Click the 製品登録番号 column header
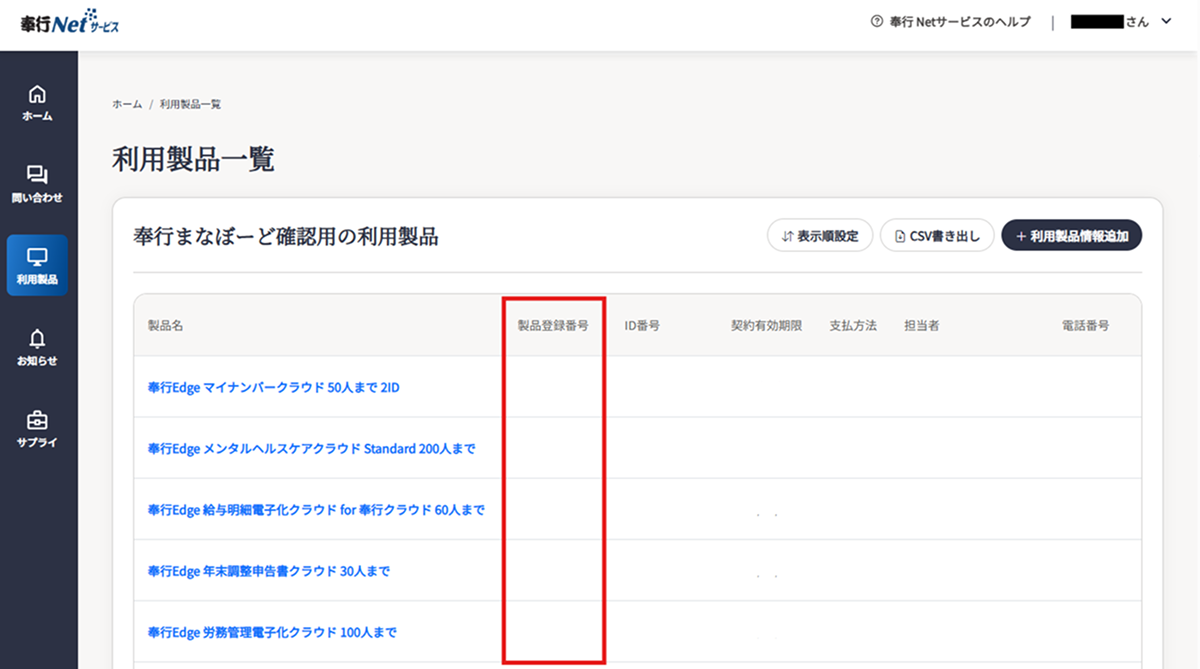The image size is (1200, 669). coord(552,326)
